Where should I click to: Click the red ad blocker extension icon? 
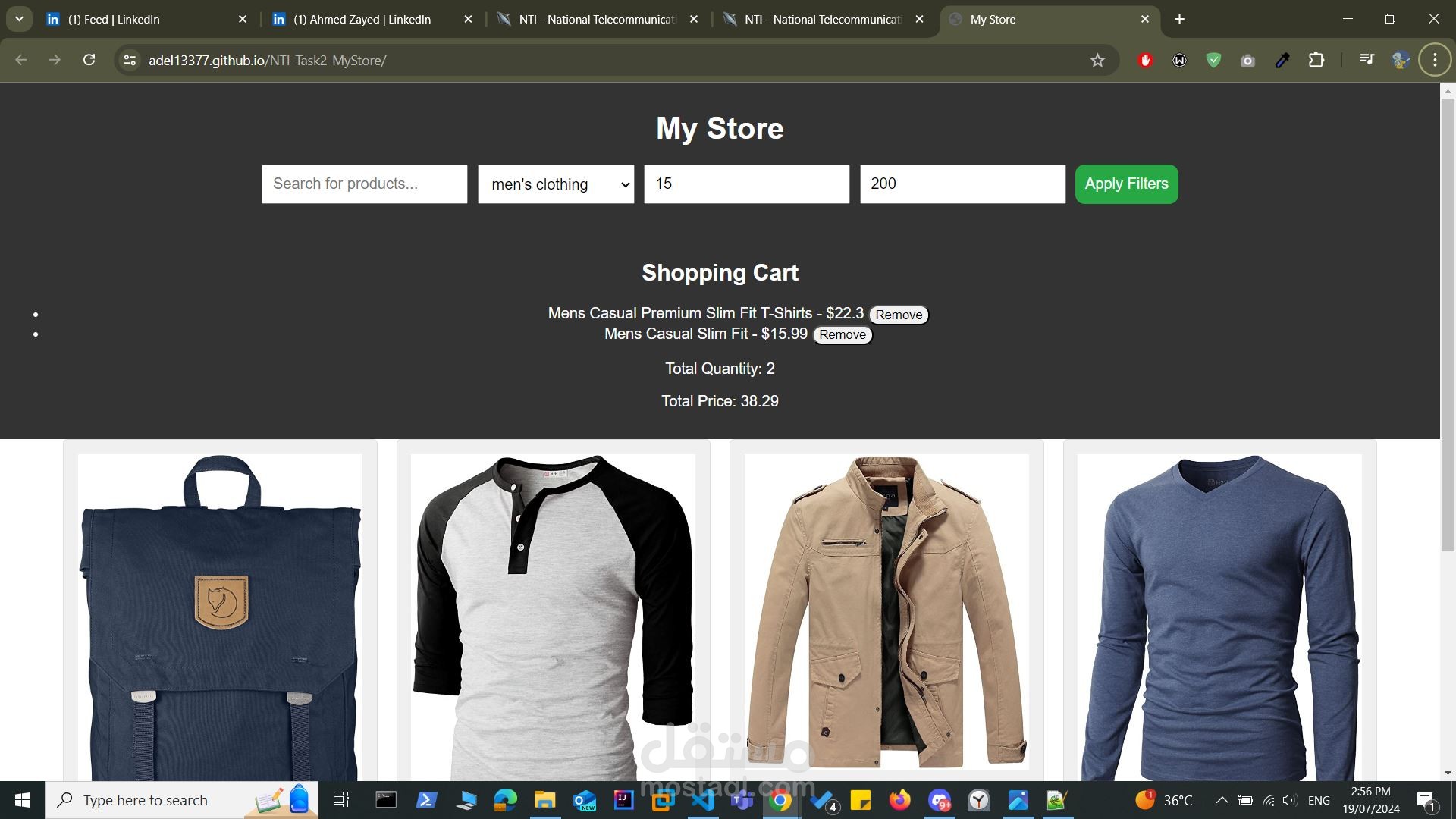(1145, 61)
